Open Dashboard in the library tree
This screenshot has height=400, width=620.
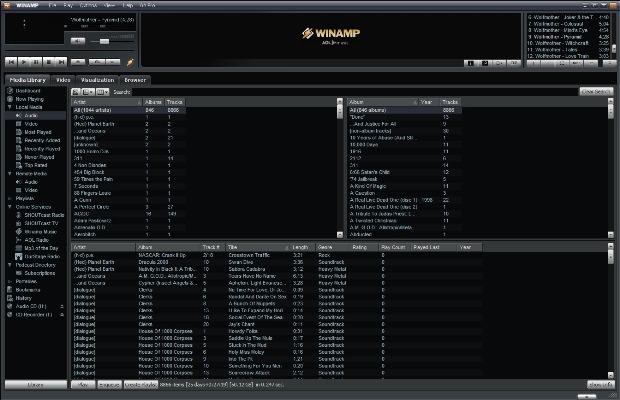coord(28,91)
